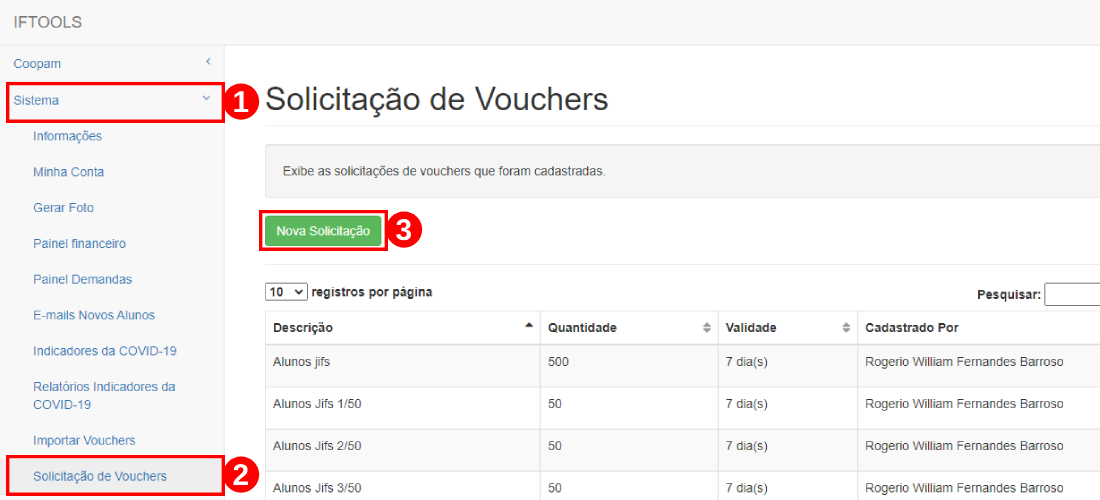Open Painel financeiro
Screen dimensions: 1100x500
pos(79,243)
